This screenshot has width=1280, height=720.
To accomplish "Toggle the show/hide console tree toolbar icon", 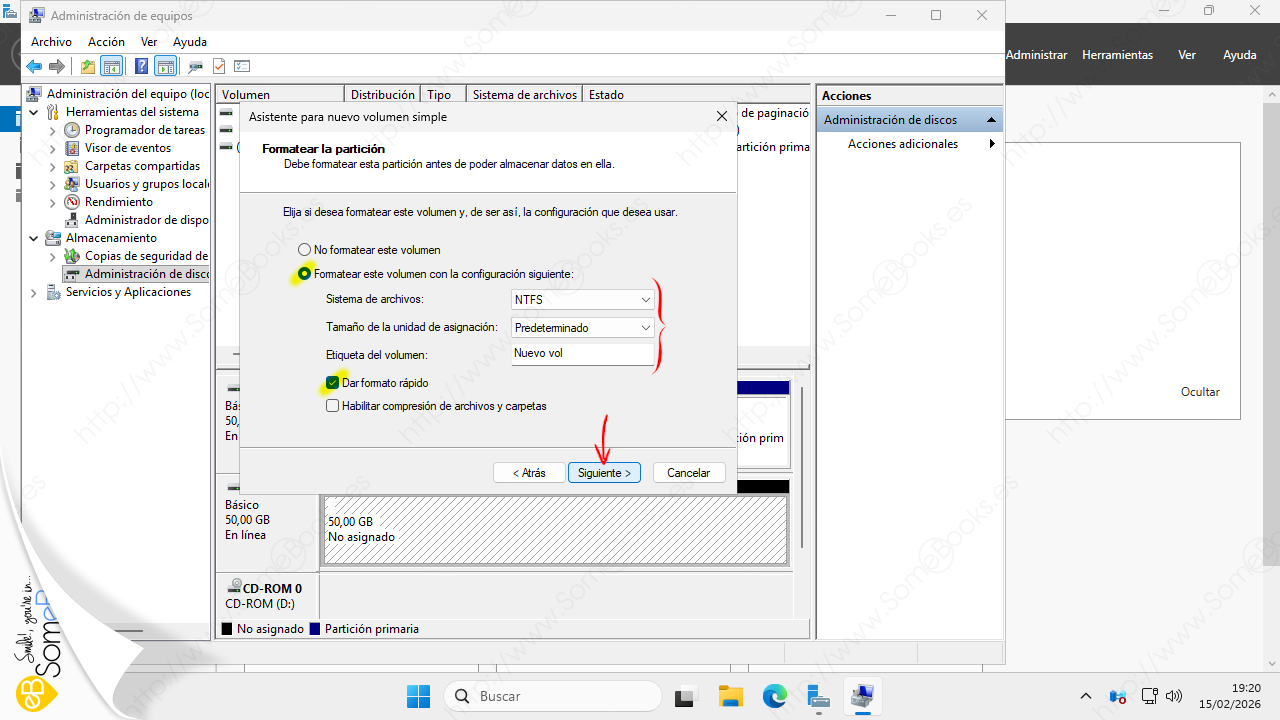I will click(x=112, y=66).
